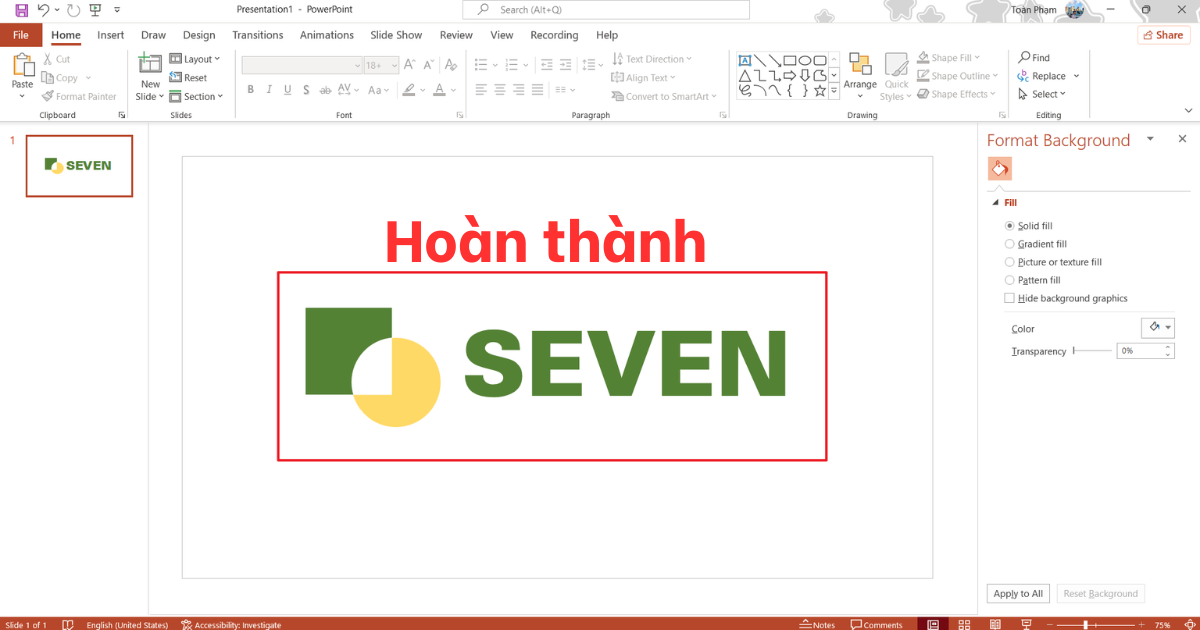The width and height of the screenshot is (1200, 630).
Task: Select Solid fill option
Action: (1028, 226)
